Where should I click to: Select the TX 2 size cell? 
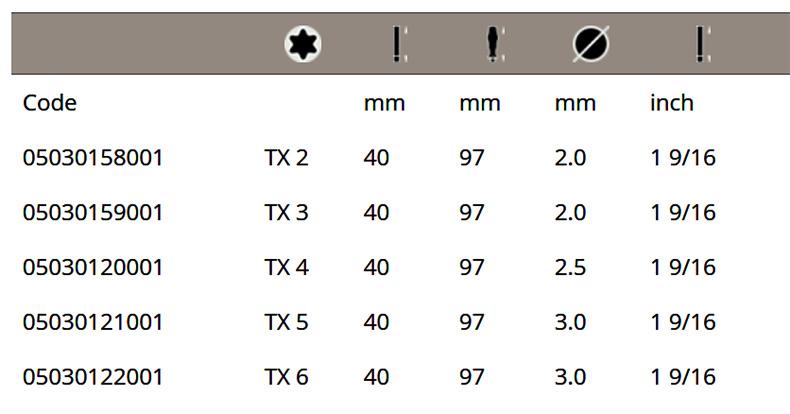pyautogui.click(x=285, y=158)
